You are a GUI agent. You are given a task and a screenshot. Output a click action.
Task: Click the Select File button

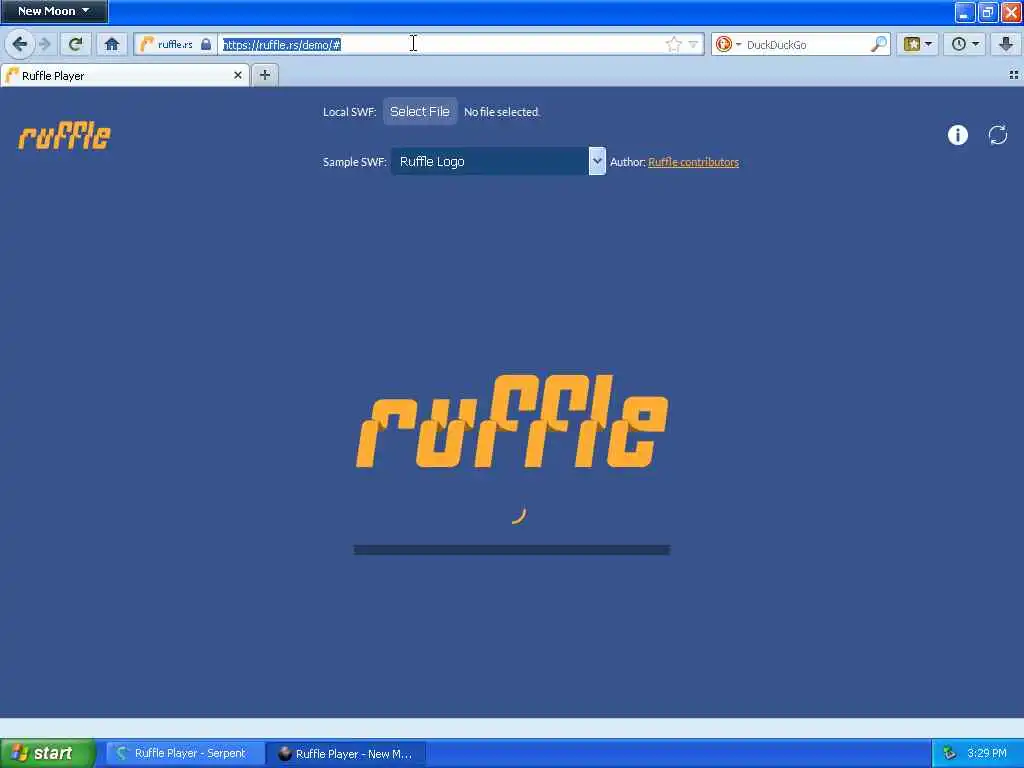click(420, 112)
